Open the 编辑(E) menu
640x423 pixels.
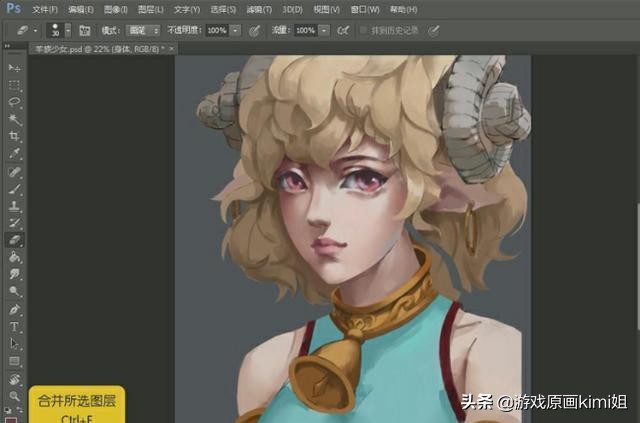(x=80, y=9)
